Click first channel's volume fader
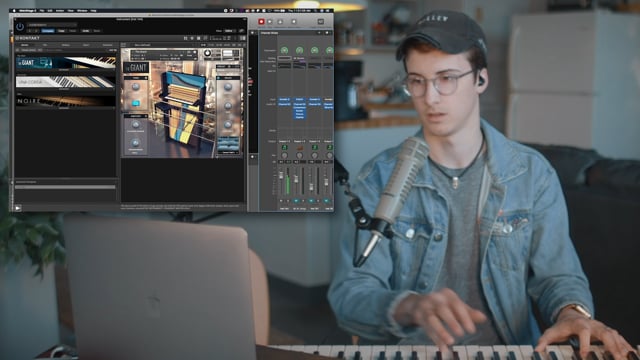The image size is (640, 360). coord(281,176)
